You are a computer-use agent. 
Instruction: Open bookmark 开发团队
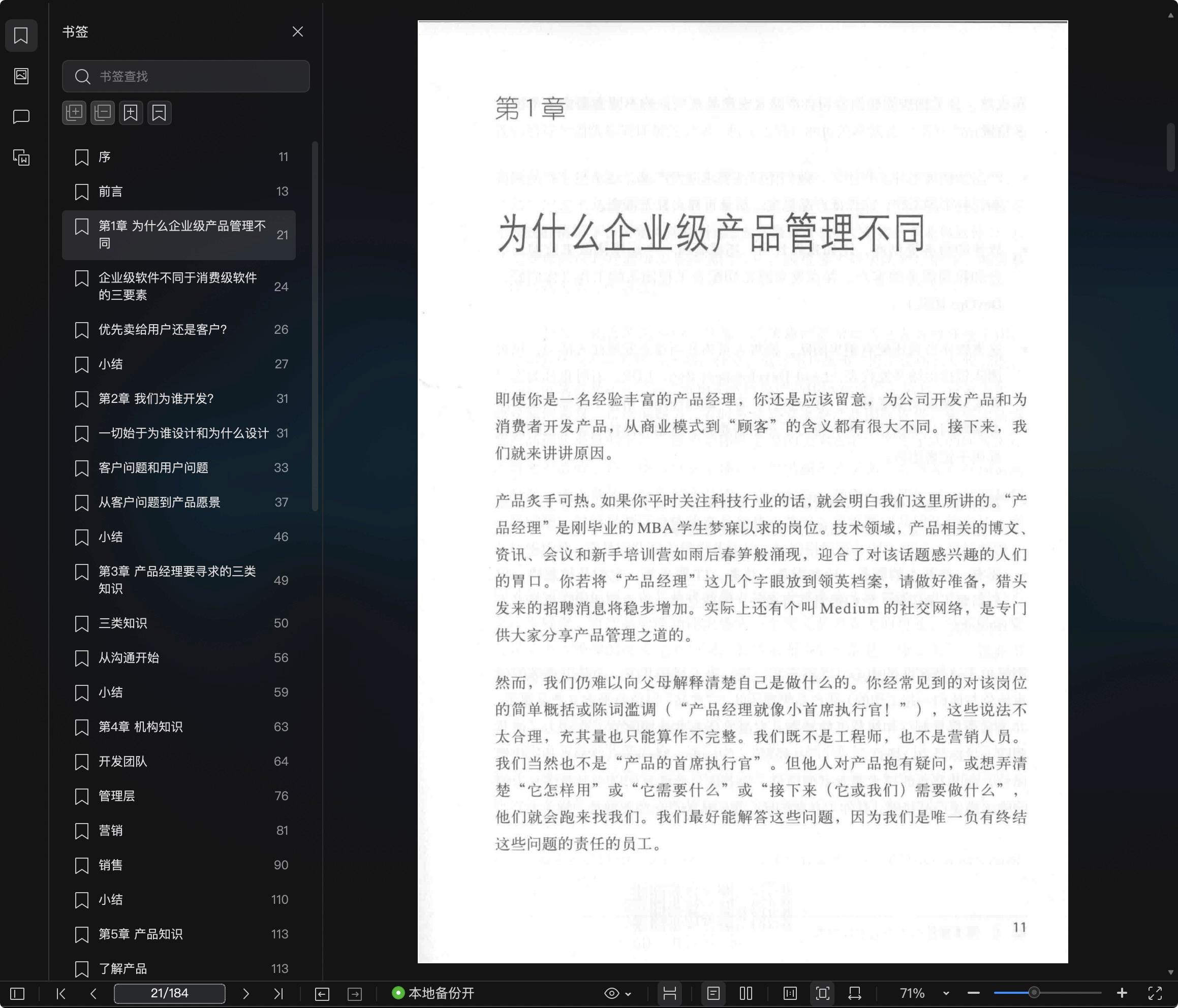[178, 761]
